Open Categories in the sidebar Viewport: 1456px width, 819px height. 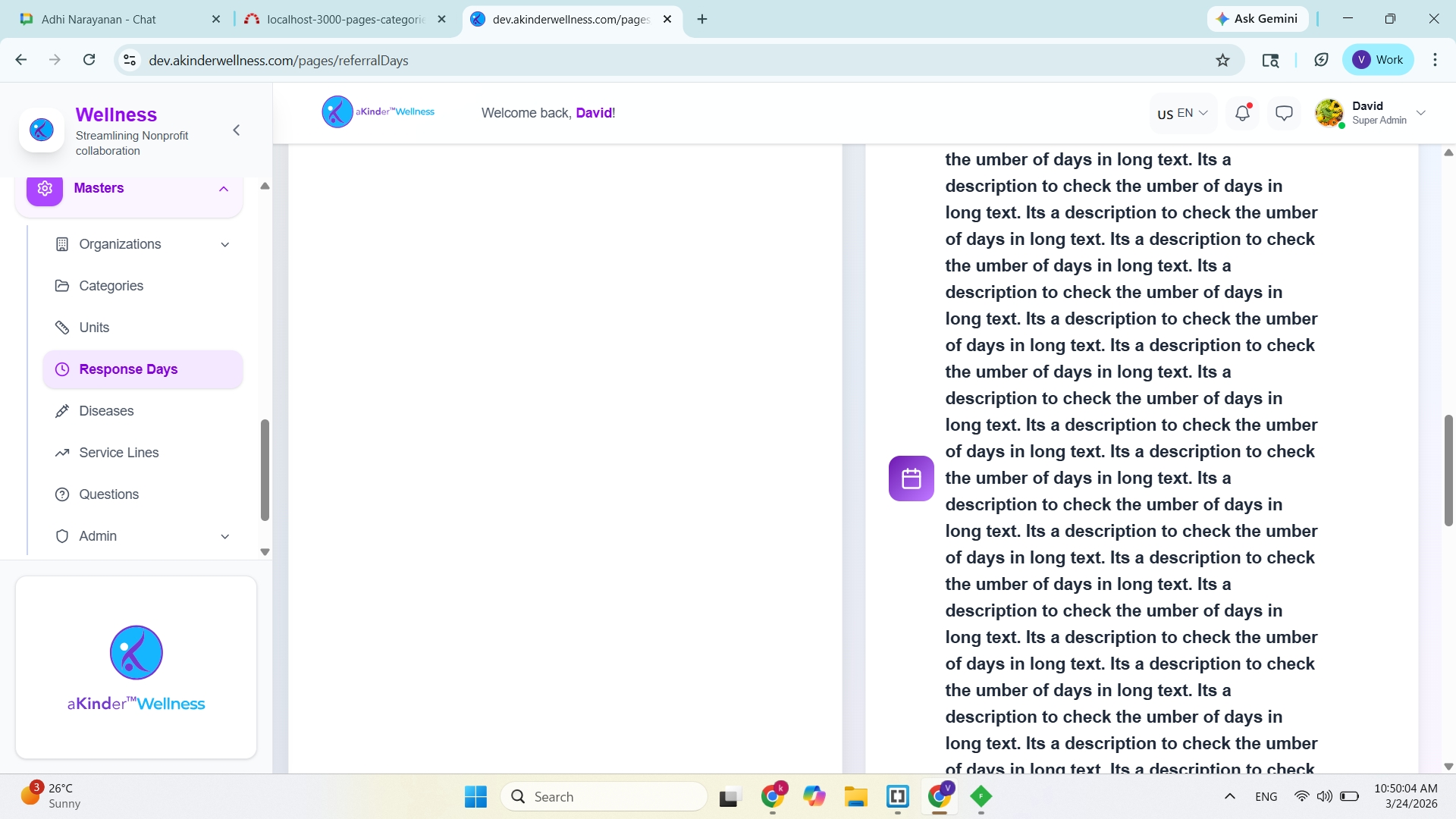[111, 286]
